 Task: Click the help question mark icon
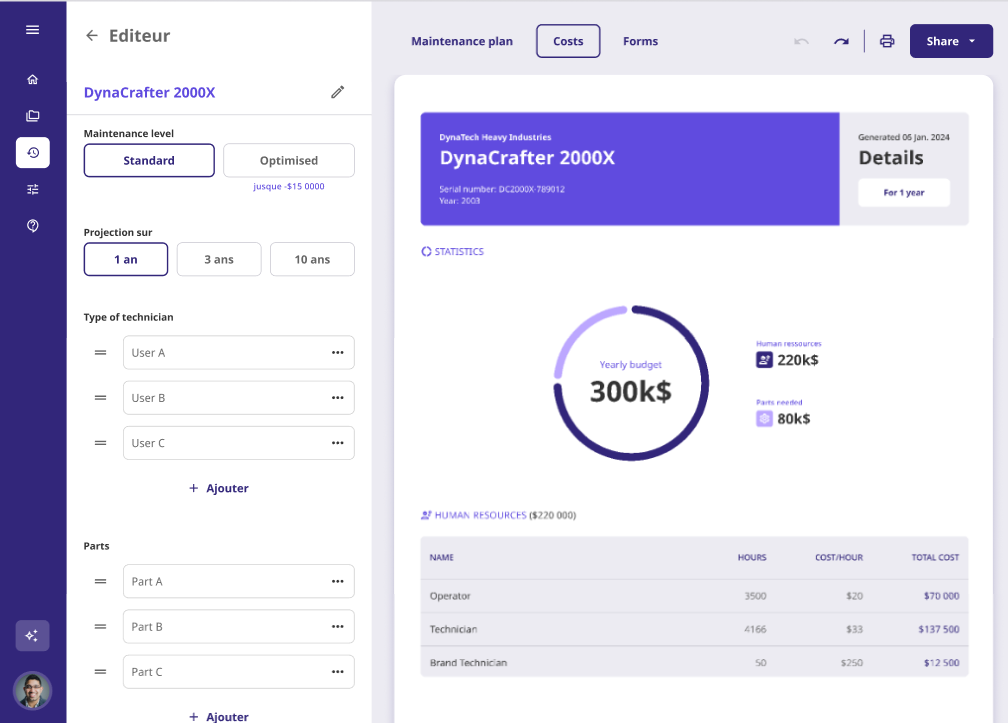(x=32, y=226)
